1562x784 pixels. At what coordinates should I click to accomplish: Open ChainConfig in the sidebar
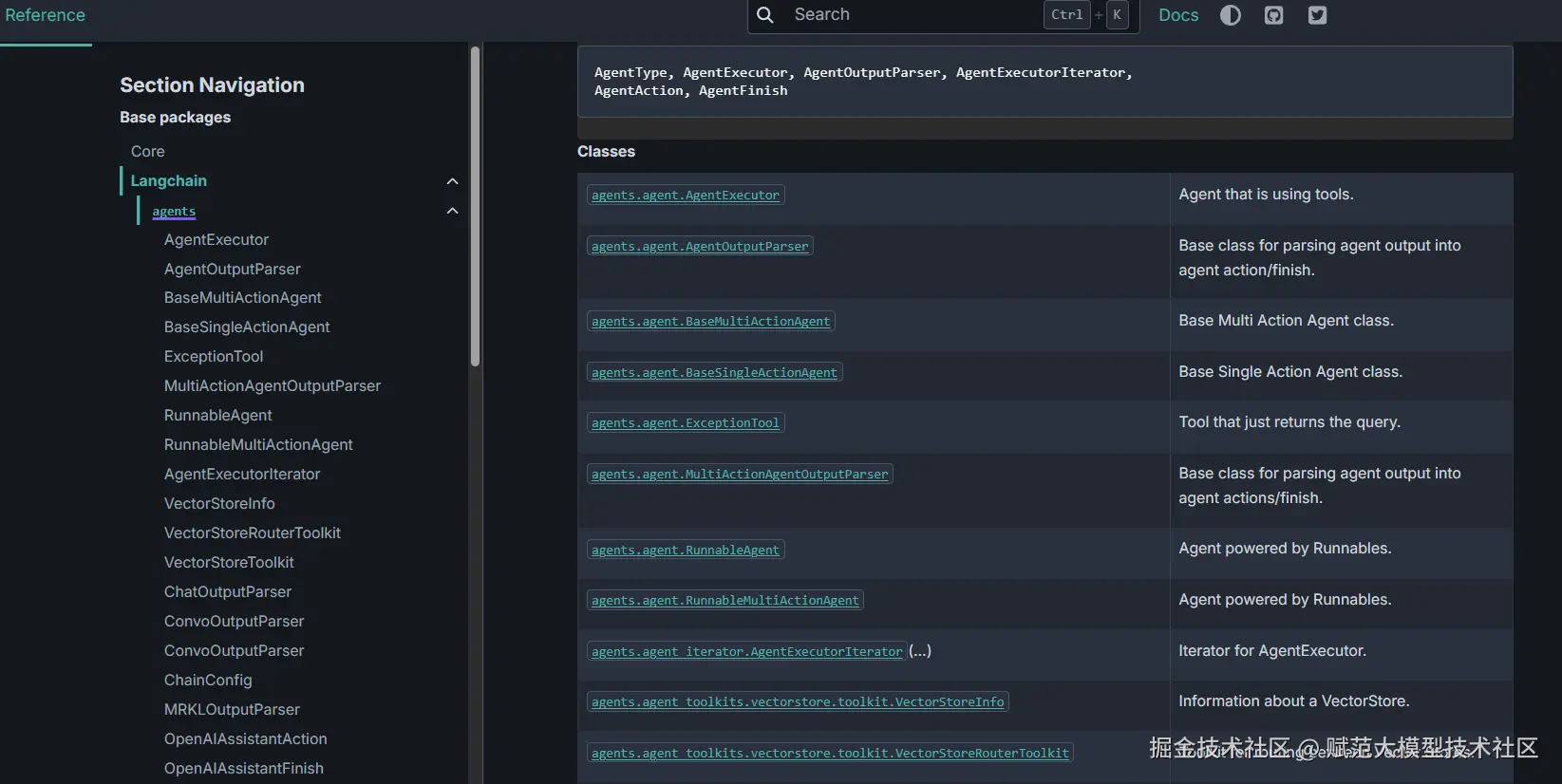point(208,680)
